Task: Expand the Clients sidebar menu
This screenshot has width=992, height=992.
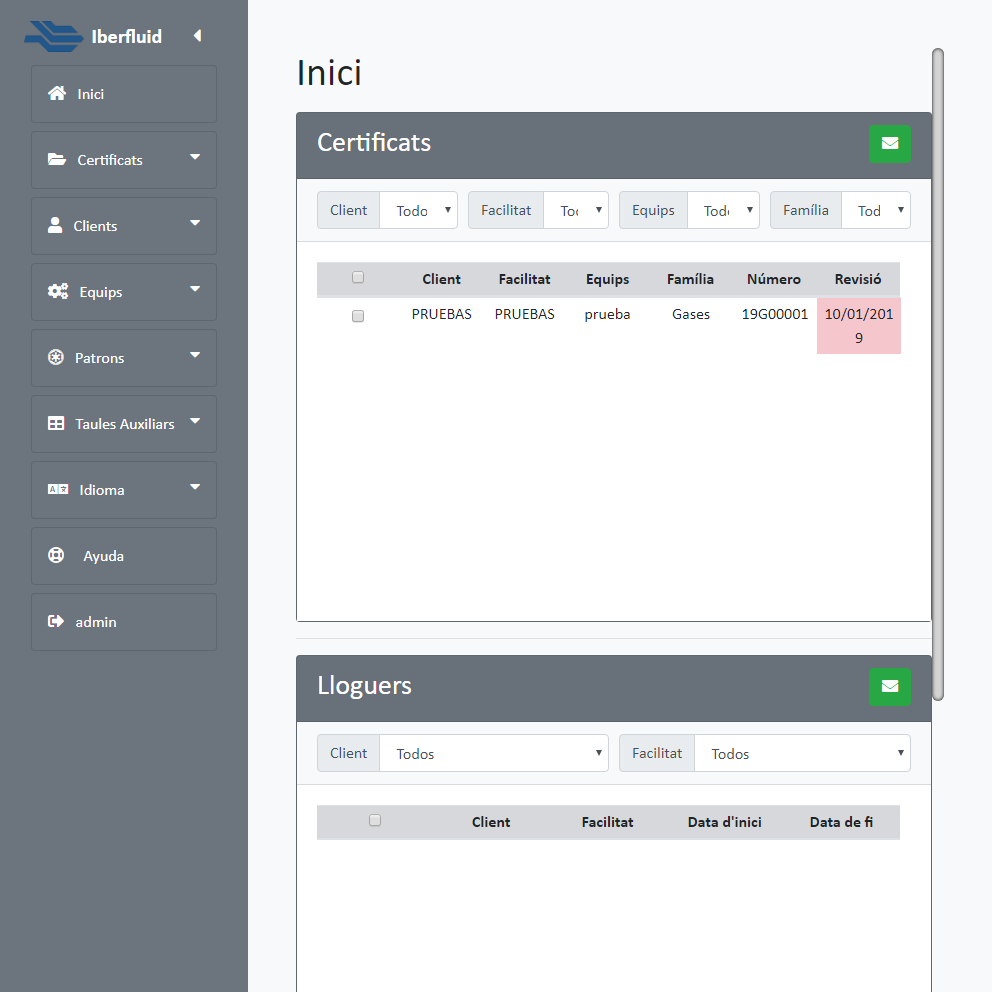Action: coord(124,226)
